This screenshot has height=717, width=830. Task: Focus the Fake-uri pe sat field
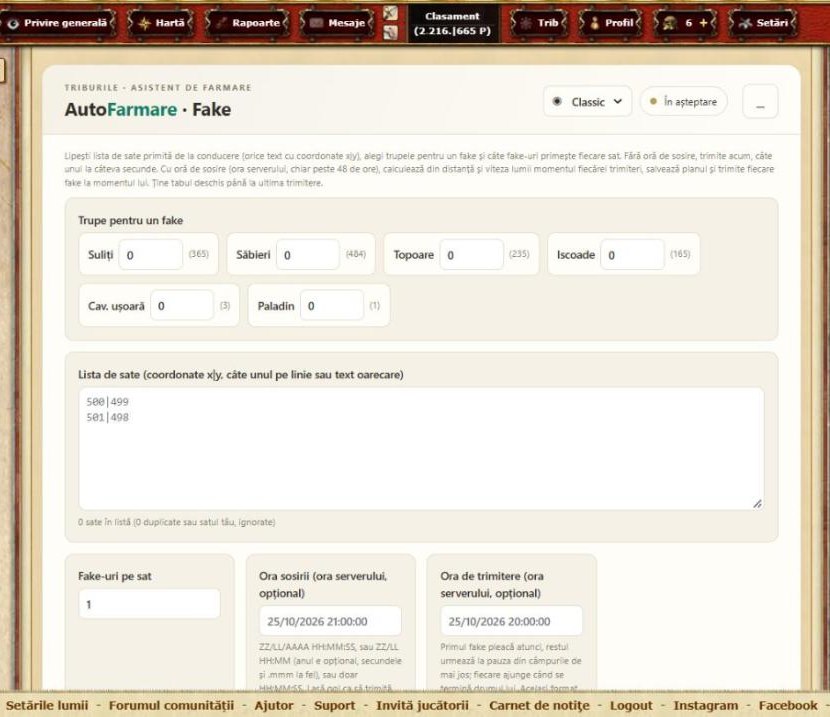point(149,604)
